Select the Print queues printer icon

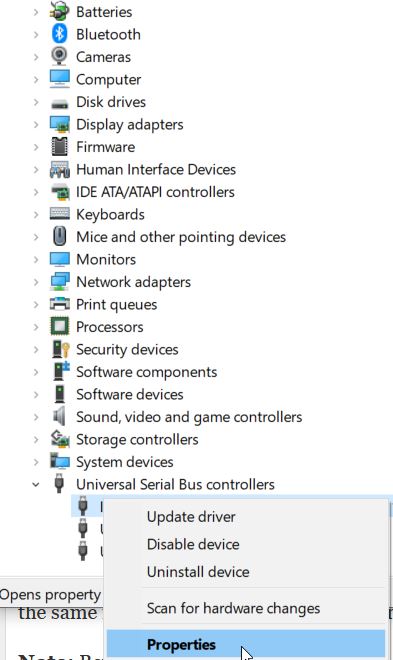click(x=59, y=304)
